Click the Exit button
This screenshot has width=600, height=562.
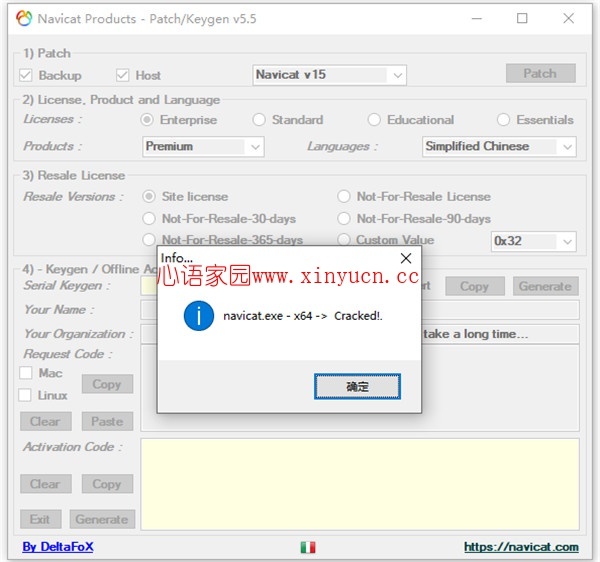(x=40, y=519)
